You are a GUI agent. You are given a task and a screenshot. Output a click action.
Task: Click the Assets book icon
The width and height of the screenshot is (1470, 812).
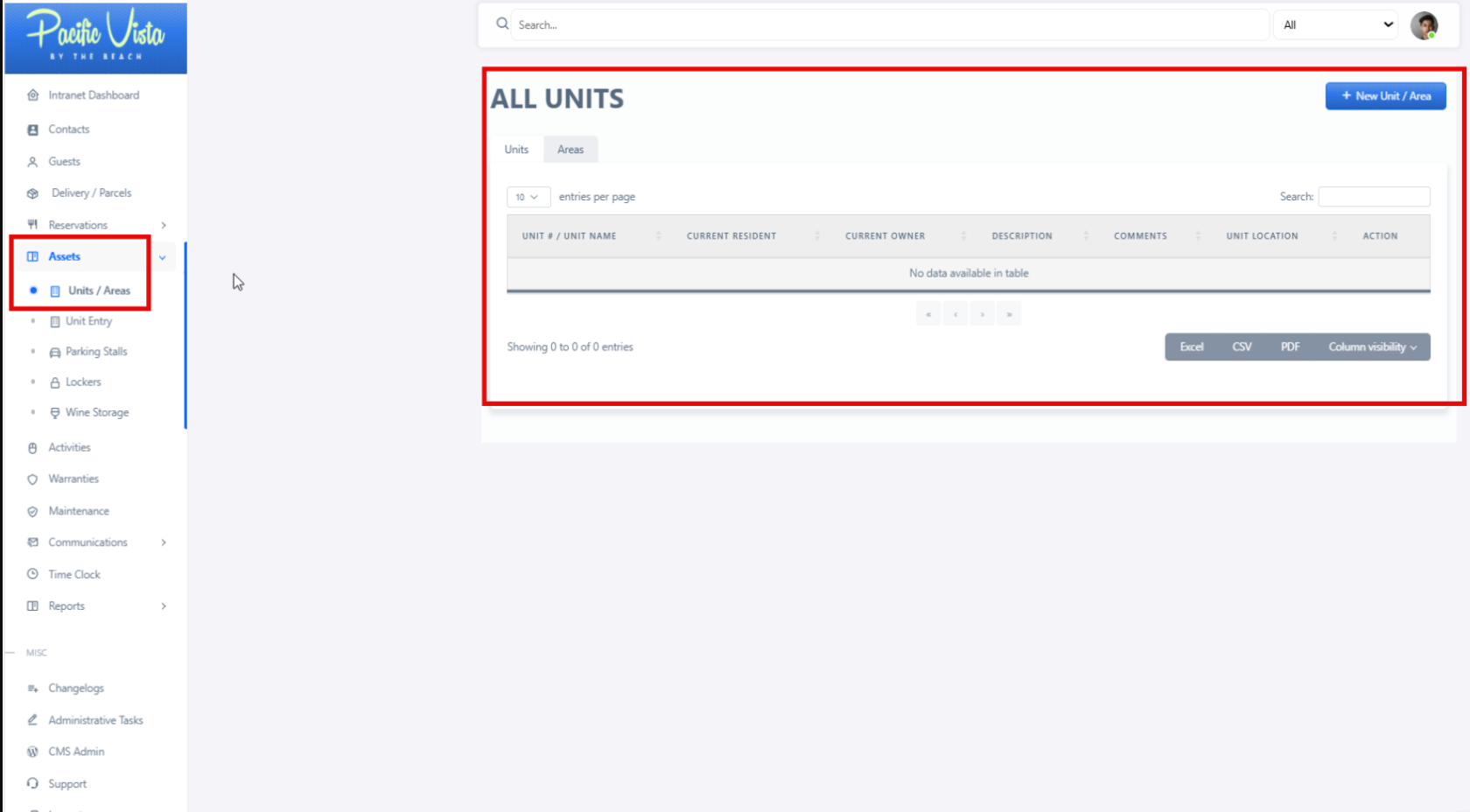(32, 256)
